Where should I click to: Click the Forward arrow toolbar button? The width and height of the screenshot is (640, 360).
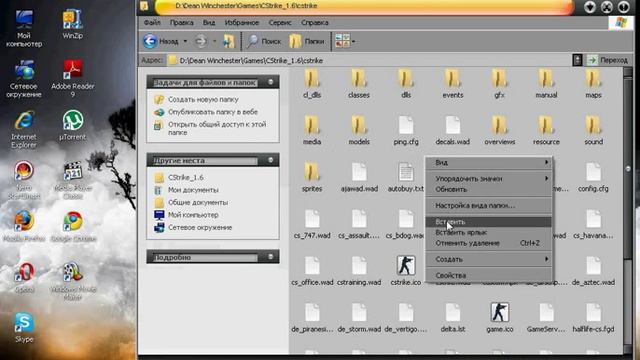pos(200,41)
